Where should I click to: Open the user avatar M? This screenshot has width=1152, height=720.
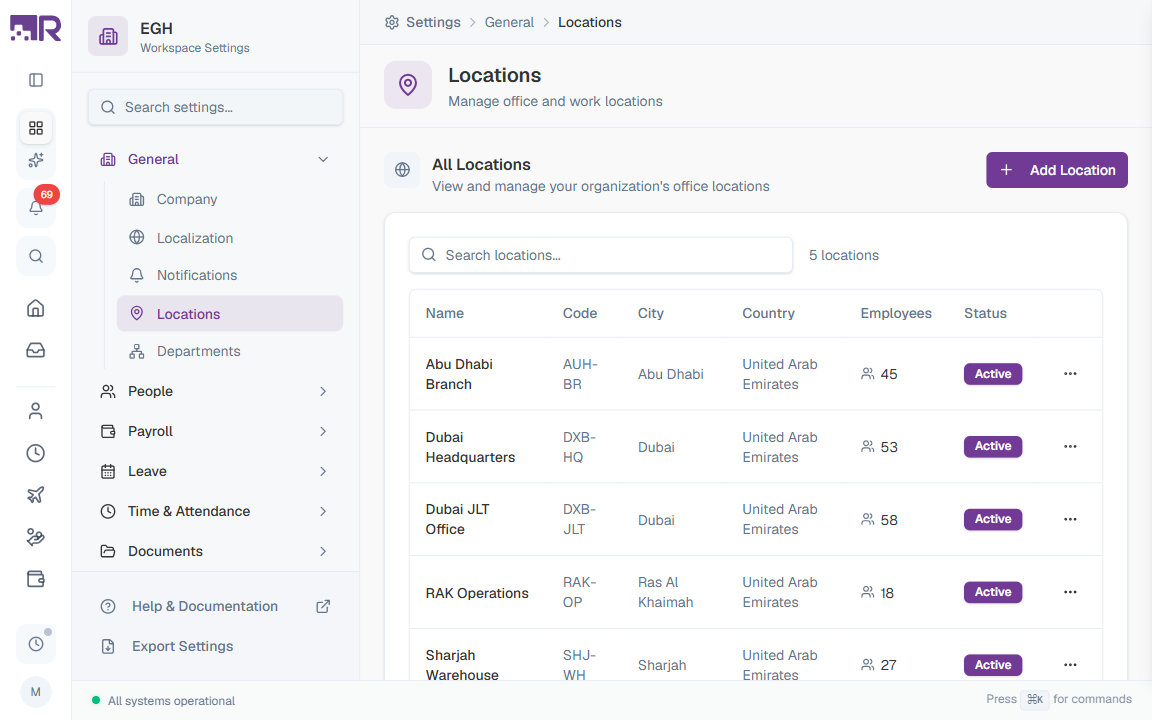pyautogui.click(x=35, y=691)
